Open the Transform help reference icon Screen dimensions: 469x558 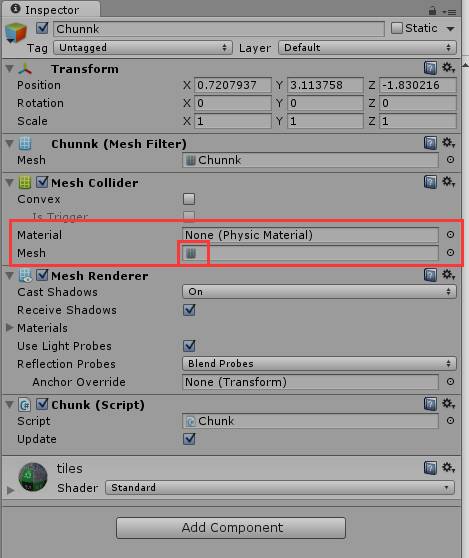pyautogui.click(x=430, y=68)
